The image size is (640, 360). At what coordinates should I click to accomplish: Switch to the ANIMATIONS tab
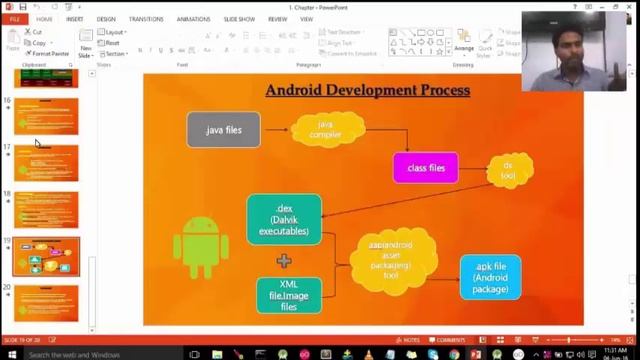click(x=193, y=19)
